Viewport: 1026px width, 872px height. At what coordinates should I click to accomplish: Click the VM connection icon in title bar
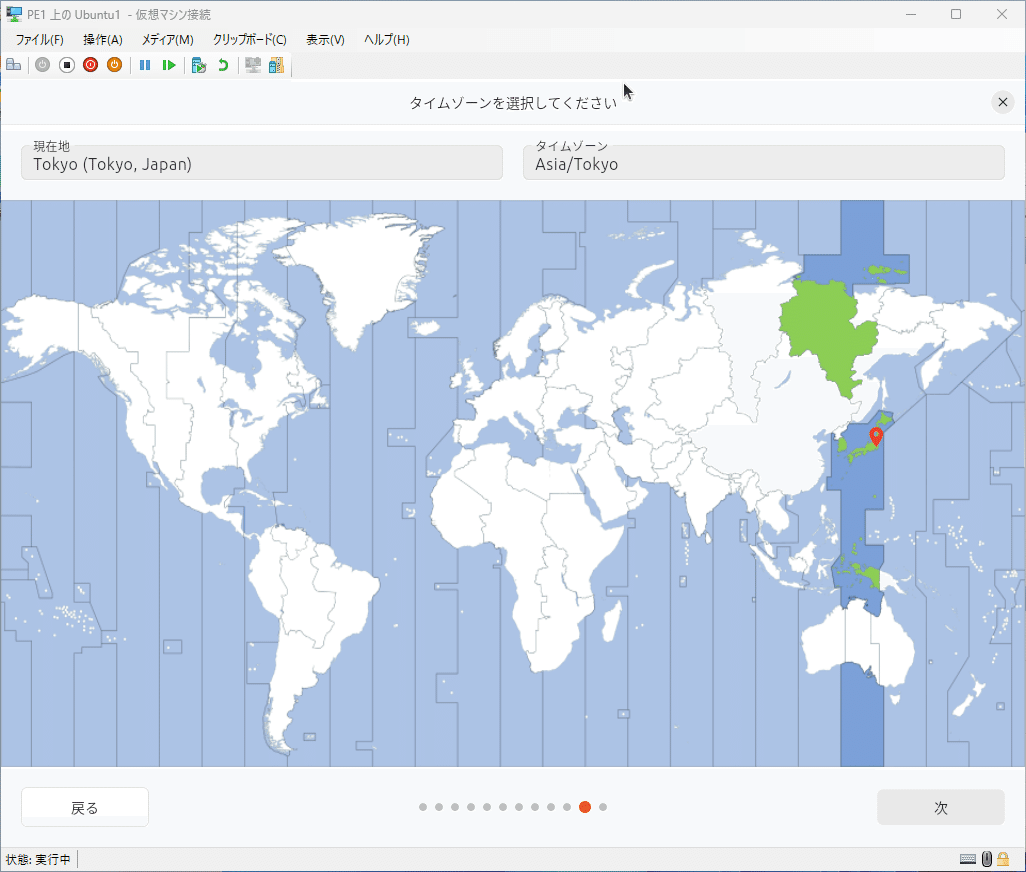pyautogui.click(x=14, y=14)
